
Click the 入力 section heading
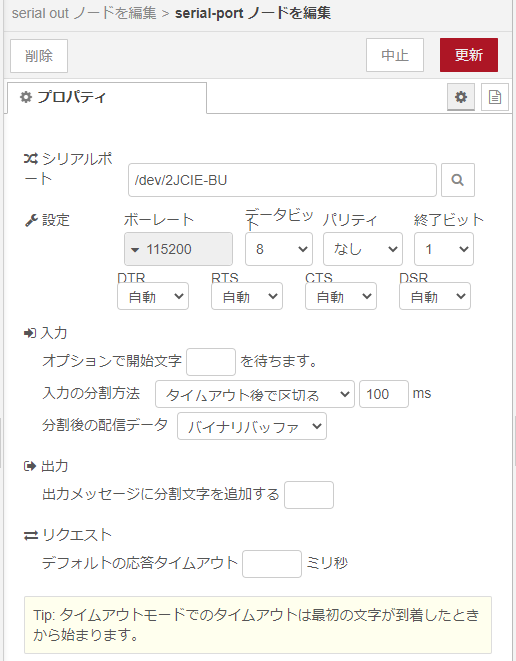tap(46, 333)
